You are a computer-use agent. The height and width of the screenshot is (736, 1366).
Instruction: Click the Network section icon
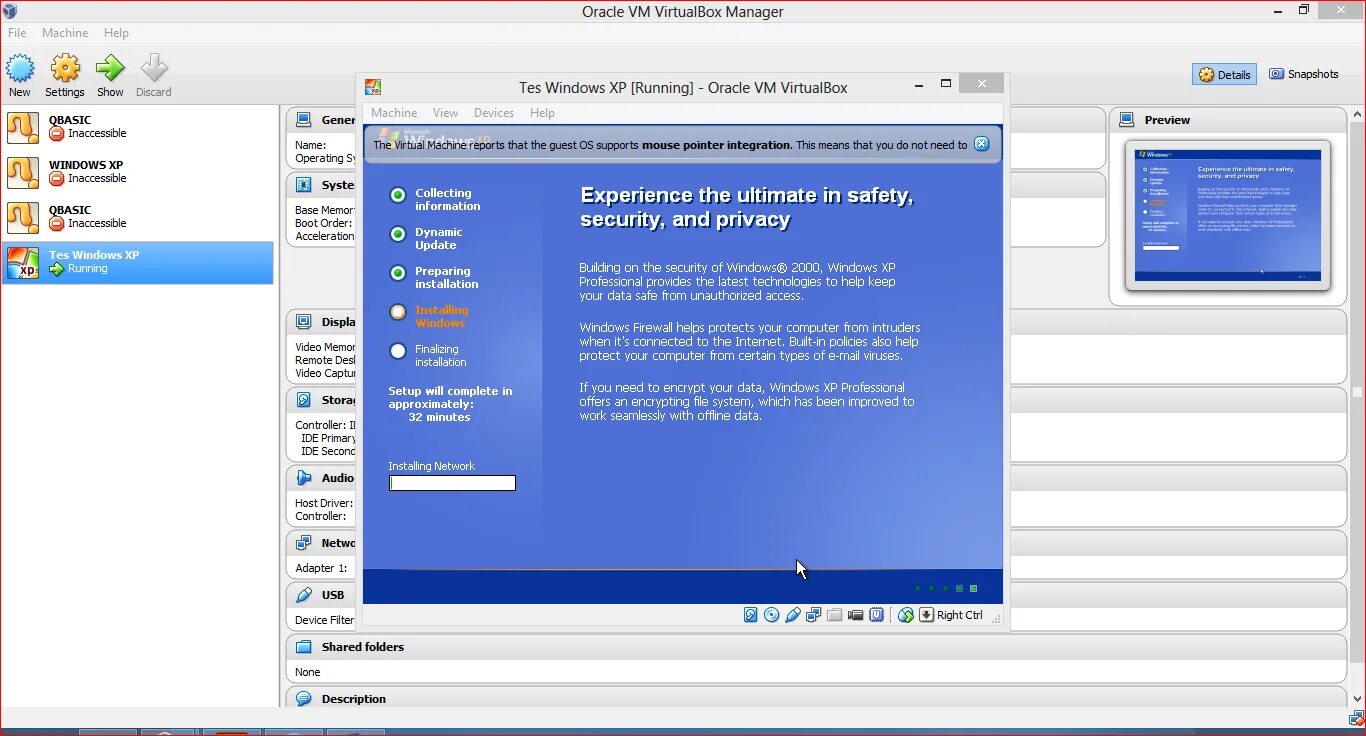pyautogui.click(x=303, y=543)
